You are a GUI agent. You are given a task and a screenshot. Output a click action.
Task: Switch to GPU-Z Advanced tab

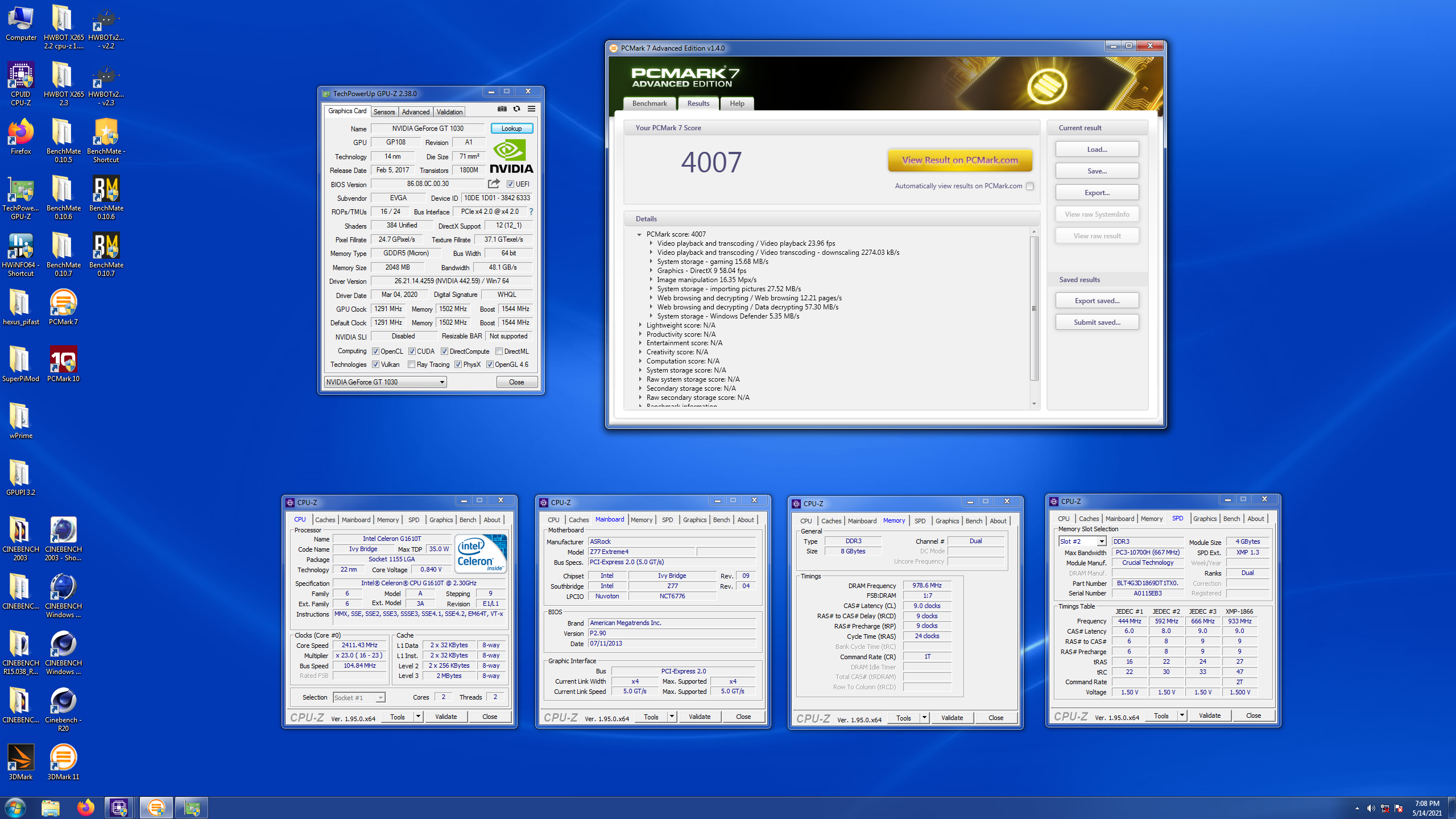[416, 112]
